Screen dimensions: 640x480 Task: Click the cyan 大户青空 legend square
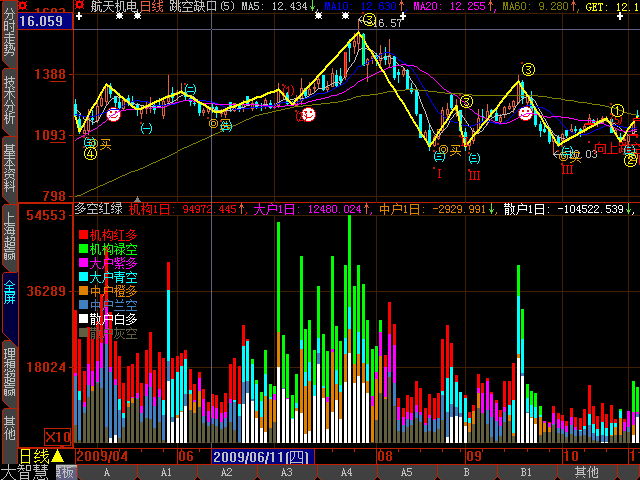(83, 276)
